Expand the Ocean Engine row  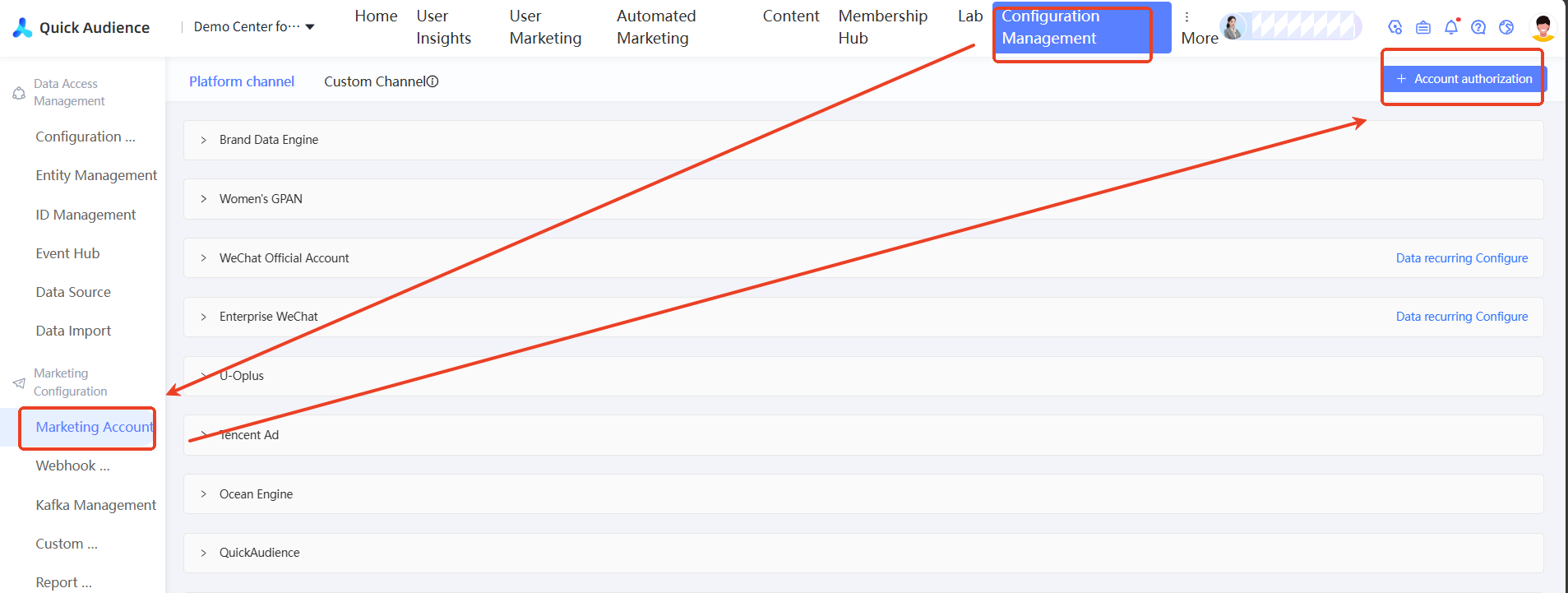[204, 494]
